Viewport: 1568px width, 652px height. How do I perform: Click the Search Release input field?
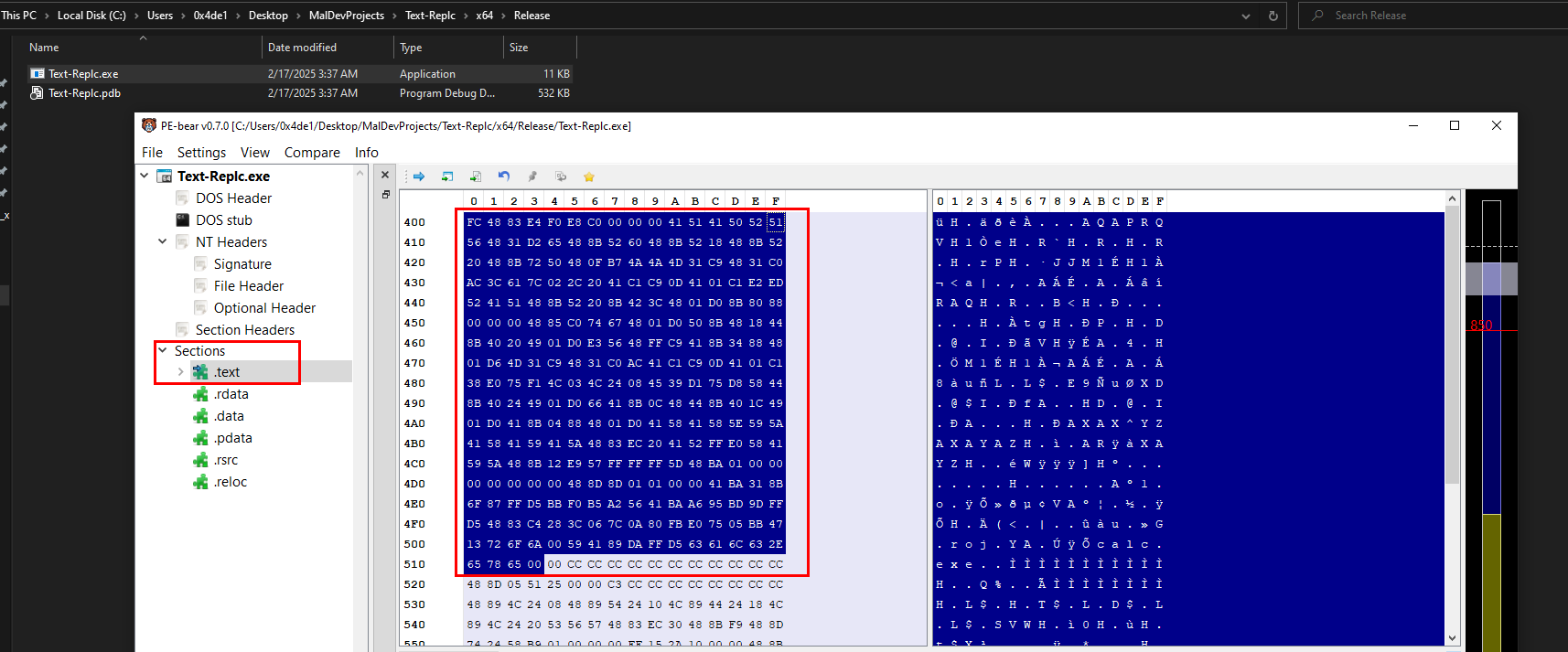click(x=1433, y=16)
